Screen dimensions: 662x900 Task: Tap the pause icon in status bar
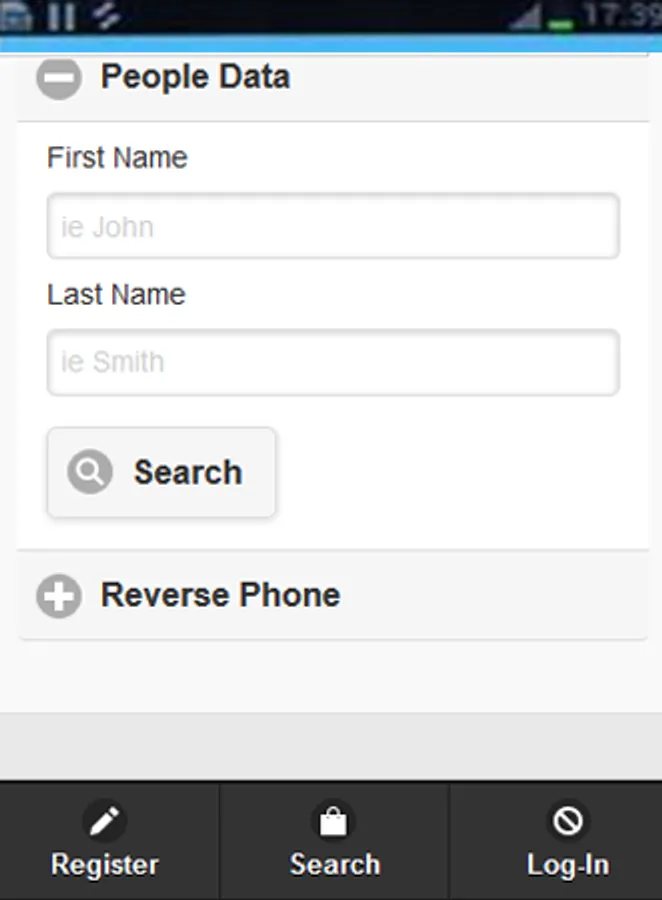61,16
